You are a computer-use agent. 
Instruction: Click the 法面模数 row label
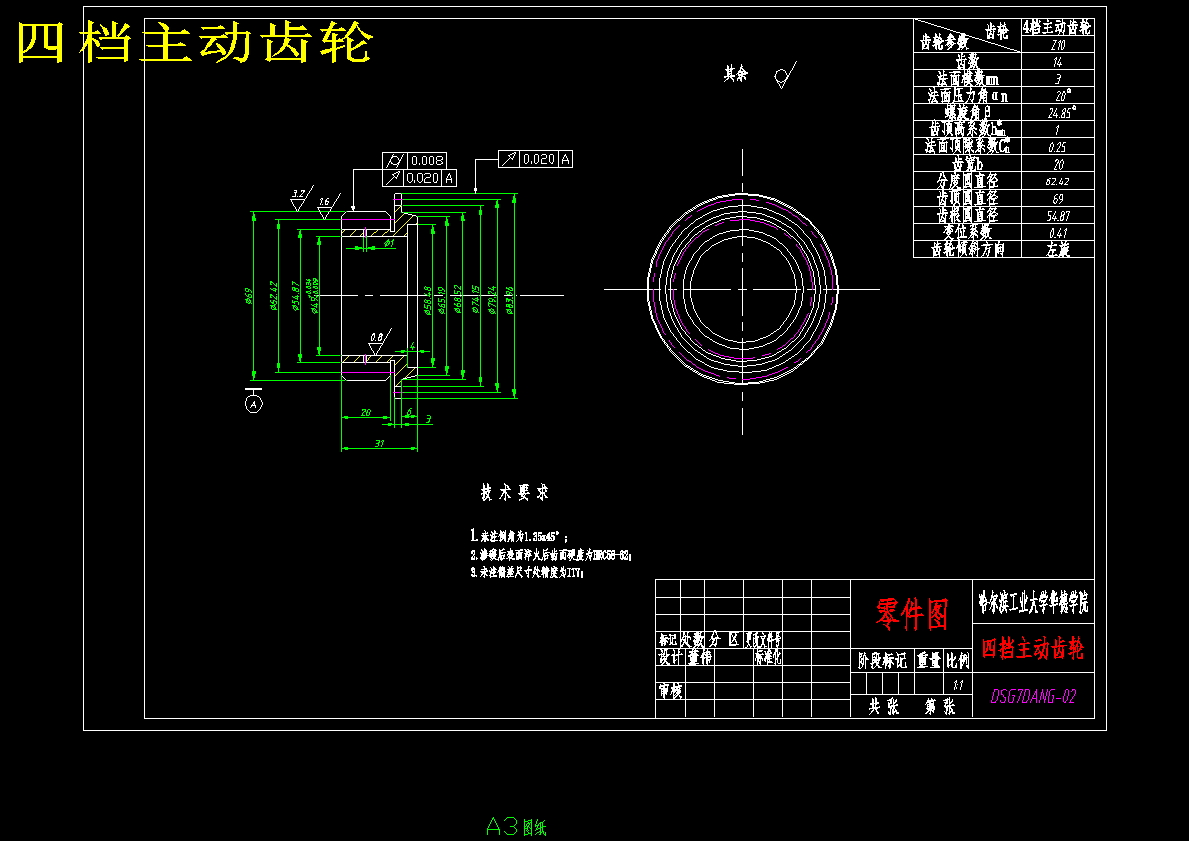click(968, 78)
